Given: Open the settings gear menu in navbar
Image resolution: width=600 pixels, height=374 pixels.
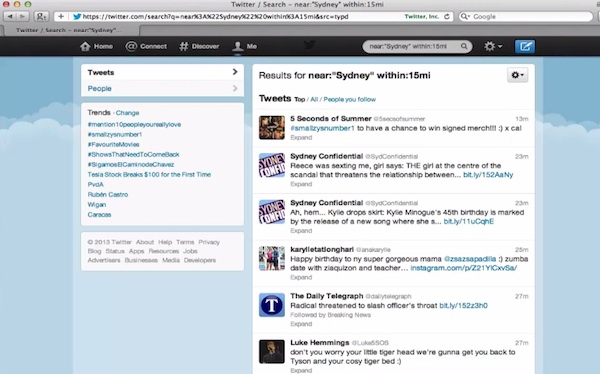Looking at the screenshot, I should tap(493, 46).
